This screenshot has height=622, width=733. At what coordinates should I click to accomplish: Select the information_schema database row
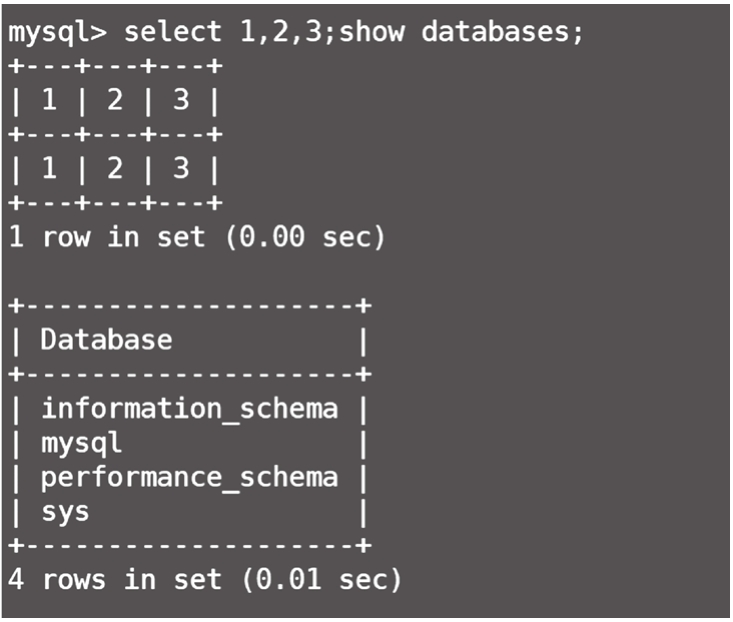click(x=189, y=408)
